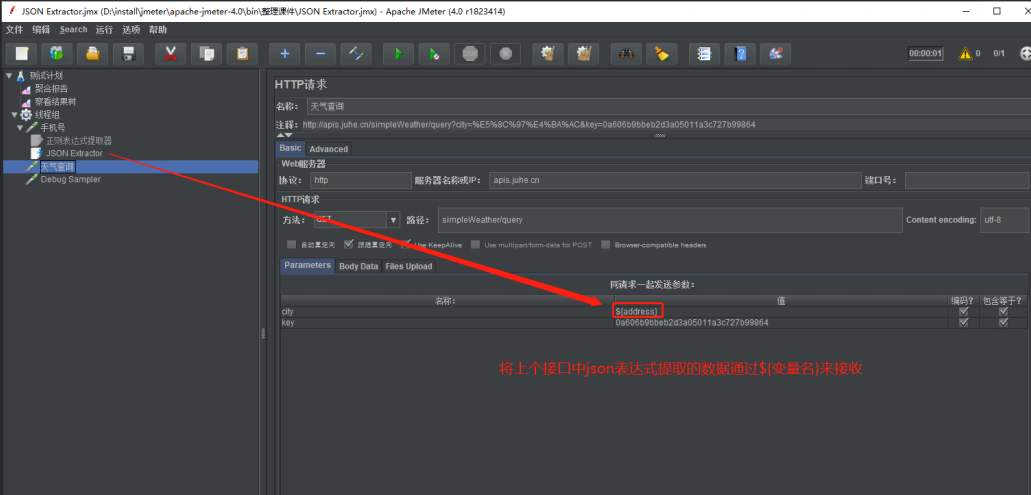Click the Open file toolbar icon

(x=93, y=54)
